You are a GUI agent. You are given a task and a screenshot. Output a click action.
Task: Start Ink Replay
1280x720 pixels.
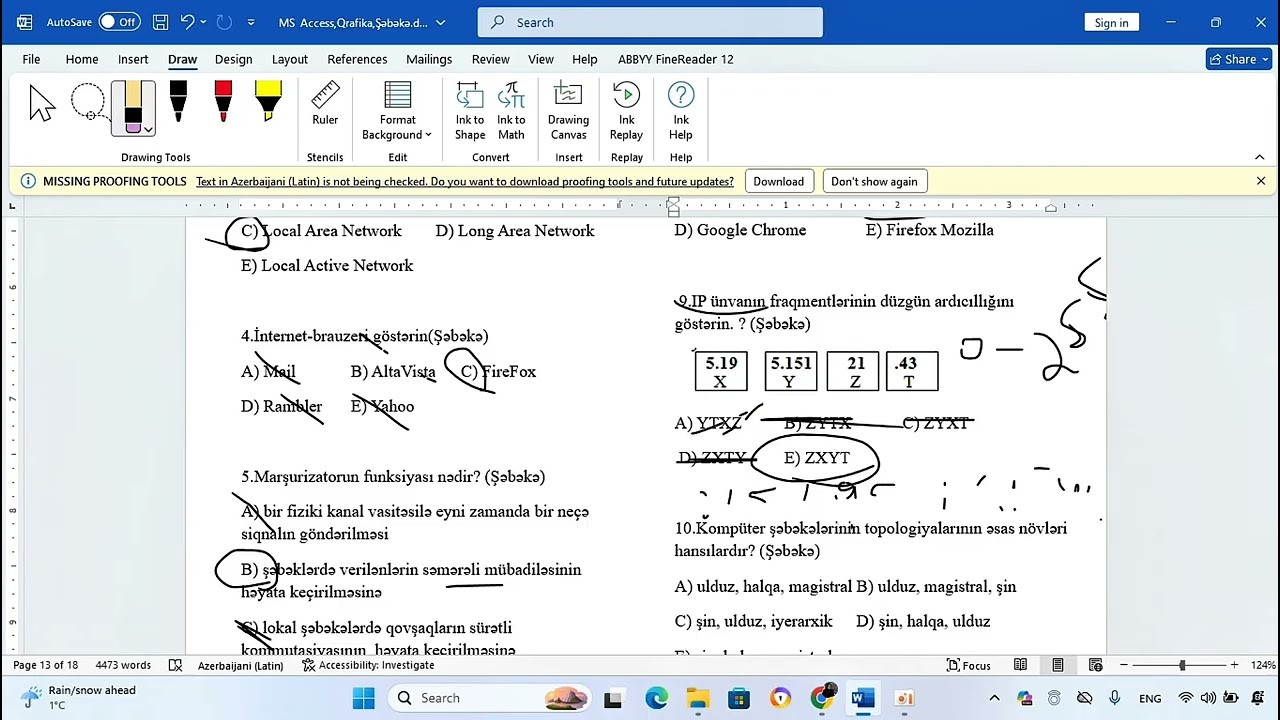tap(626, 111)
